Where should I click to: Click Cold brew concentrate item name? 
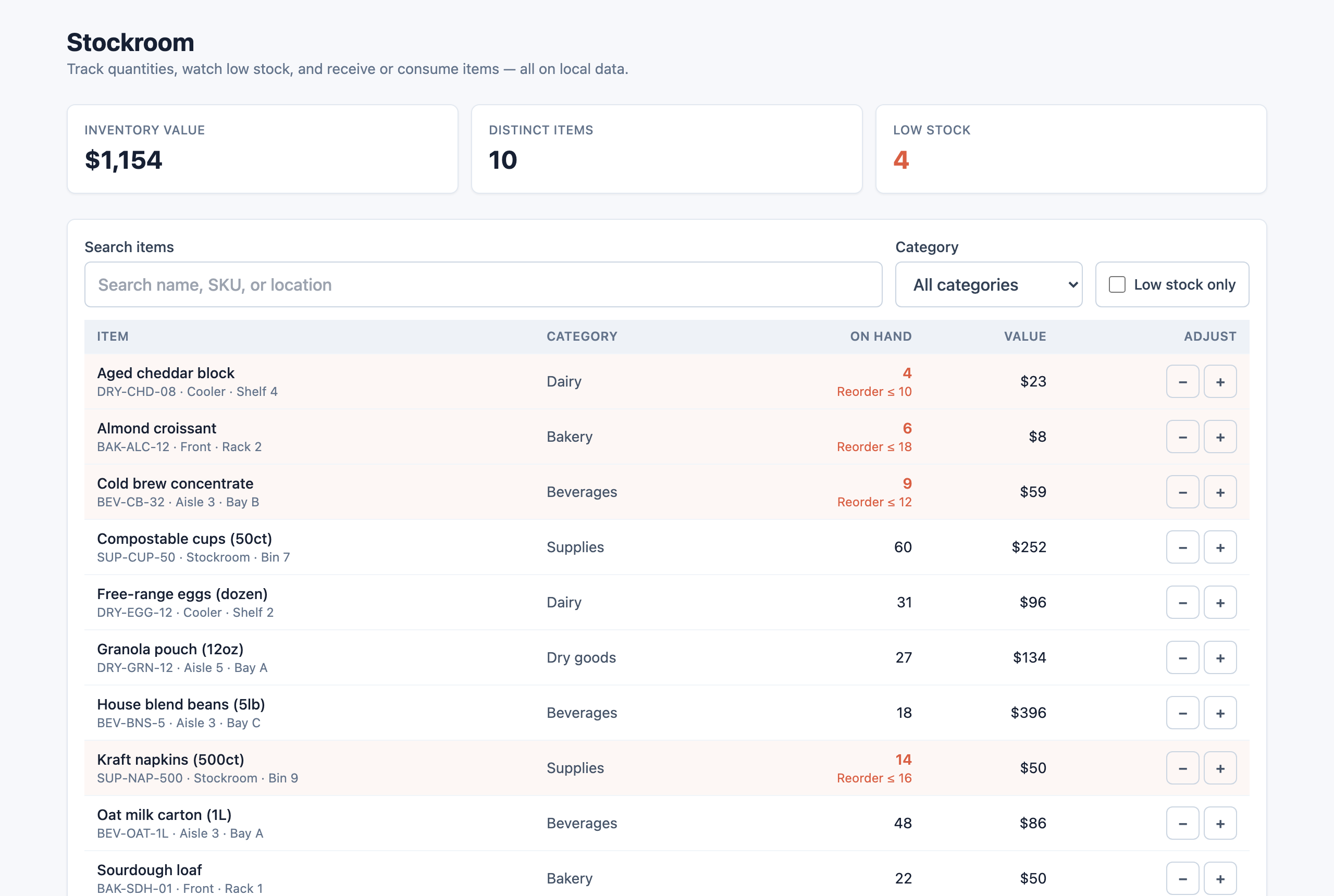pos(175,483)
